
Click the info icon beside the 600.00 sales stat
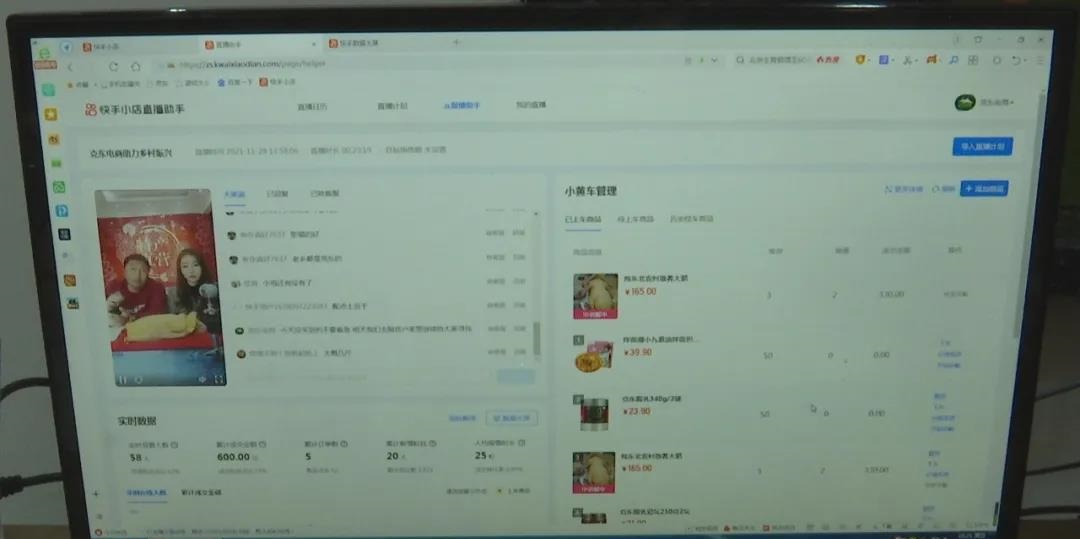[262, 445]
